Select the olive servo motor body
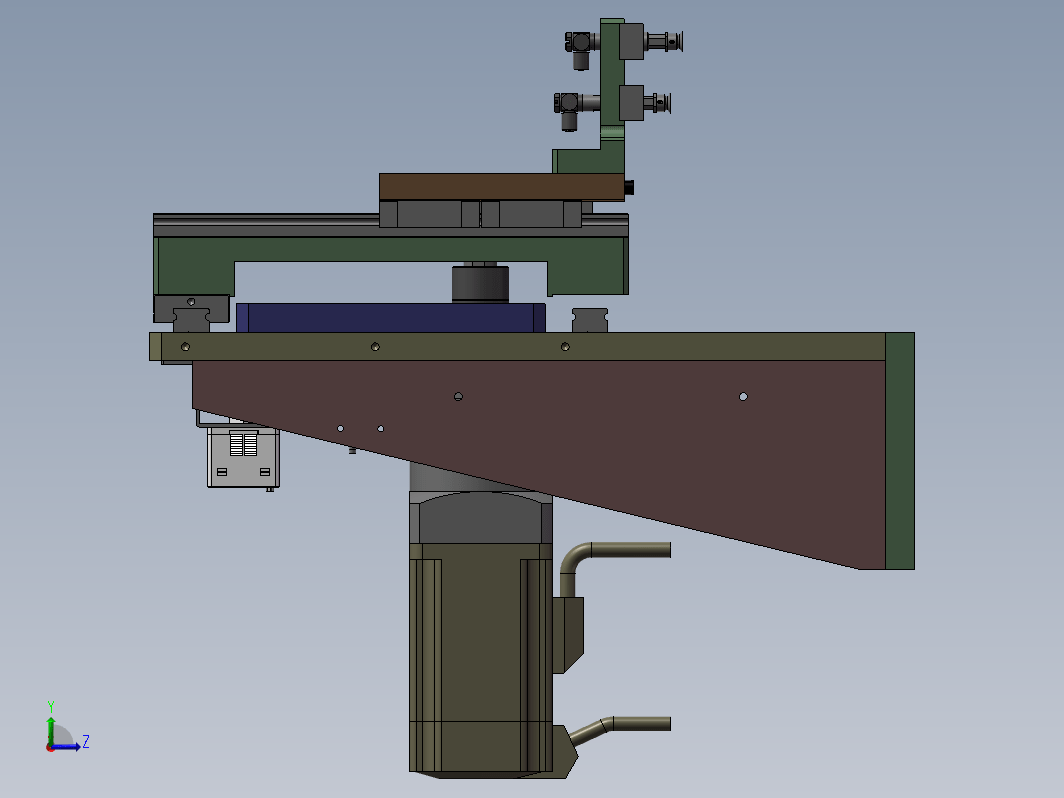Image resolution: width=1064 pixels, height=798 pixels. tap(480, 658)
